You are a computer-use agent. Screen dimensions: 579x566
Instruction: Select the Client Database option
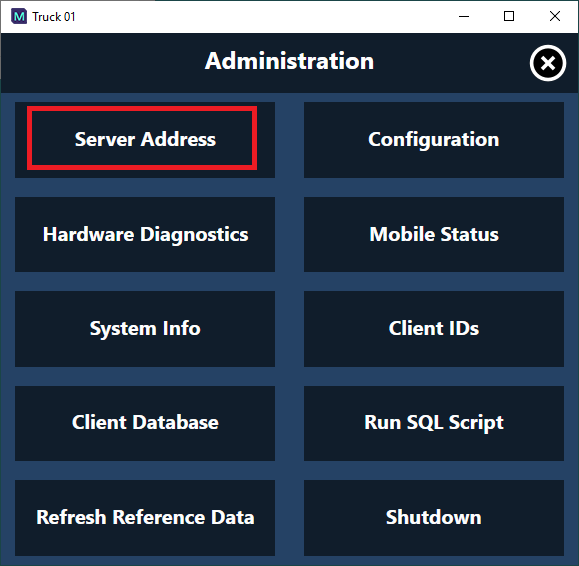pyautogui.click(x=145, y=423)
